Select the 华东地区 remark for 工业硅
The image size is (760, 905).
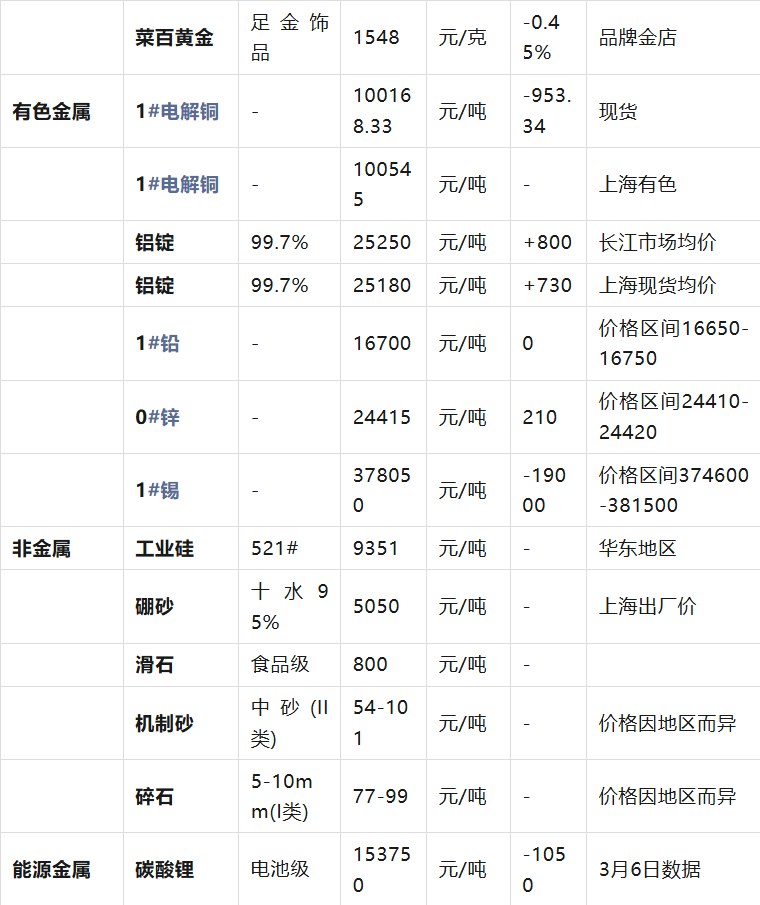click(x=637, y=548)
